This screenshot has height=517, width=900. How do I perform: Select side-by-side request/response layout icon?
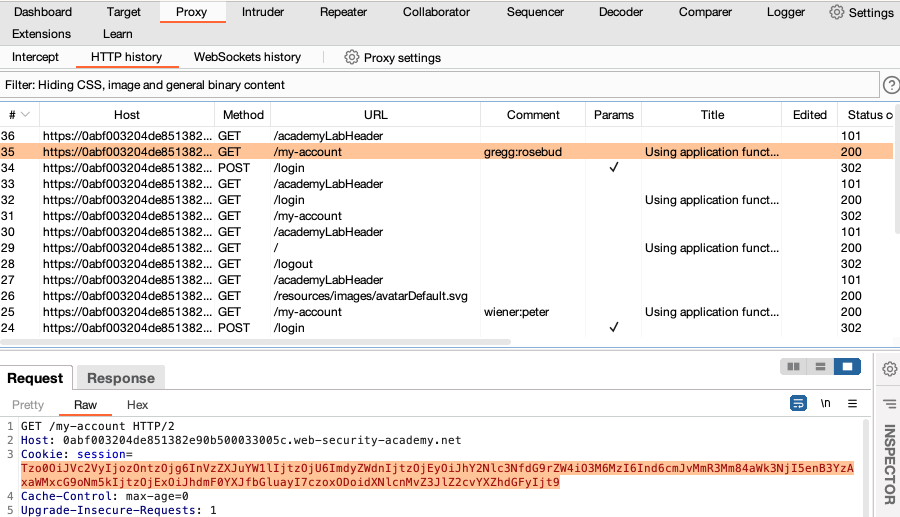pos(793,367)
